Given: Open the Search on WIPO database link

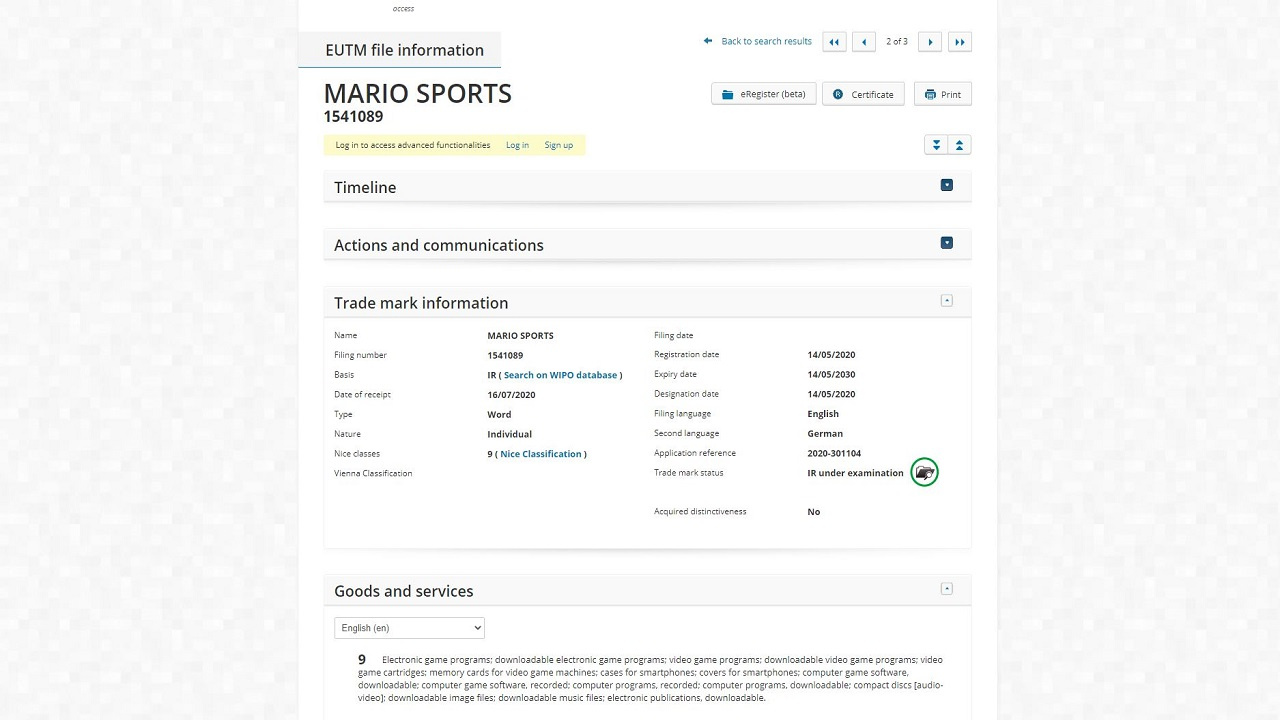Looking at the screenshot, I should point(561,375).
